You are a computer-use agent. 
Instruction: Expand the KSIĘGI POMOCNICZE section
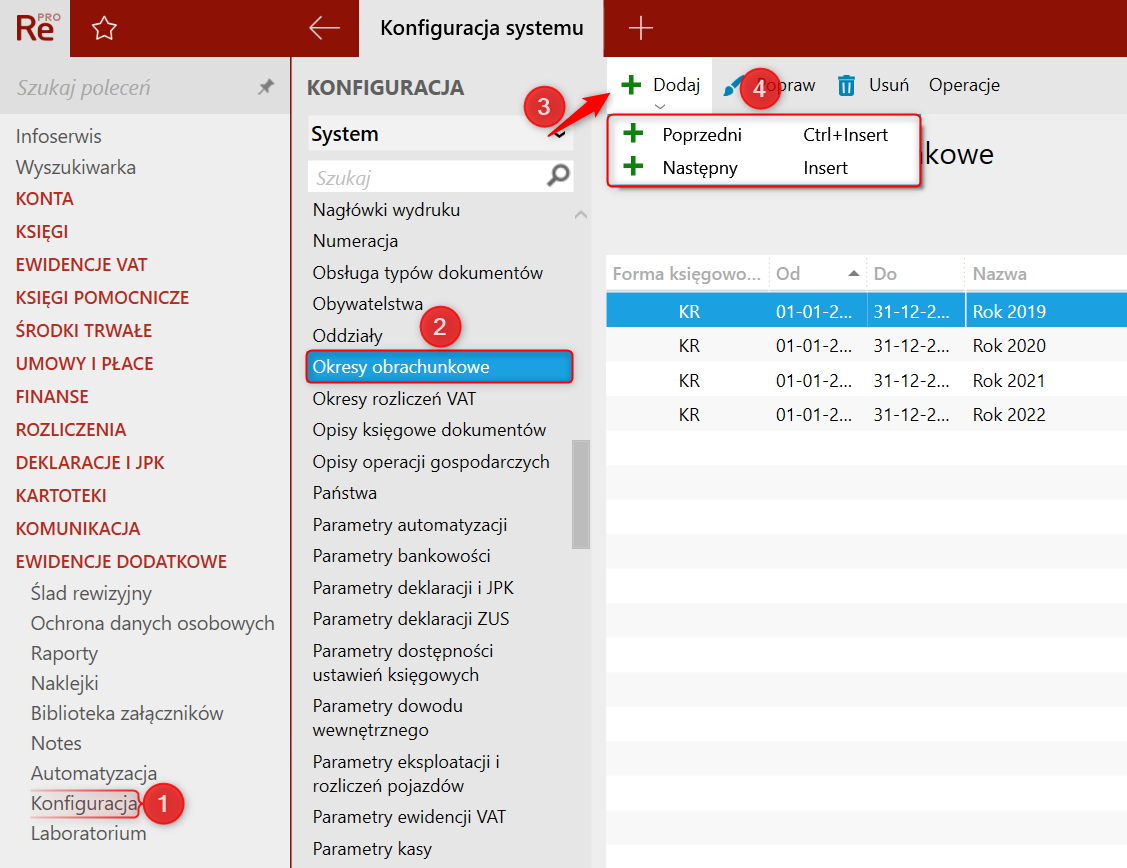pyautogui.click(x=102, y=297)
